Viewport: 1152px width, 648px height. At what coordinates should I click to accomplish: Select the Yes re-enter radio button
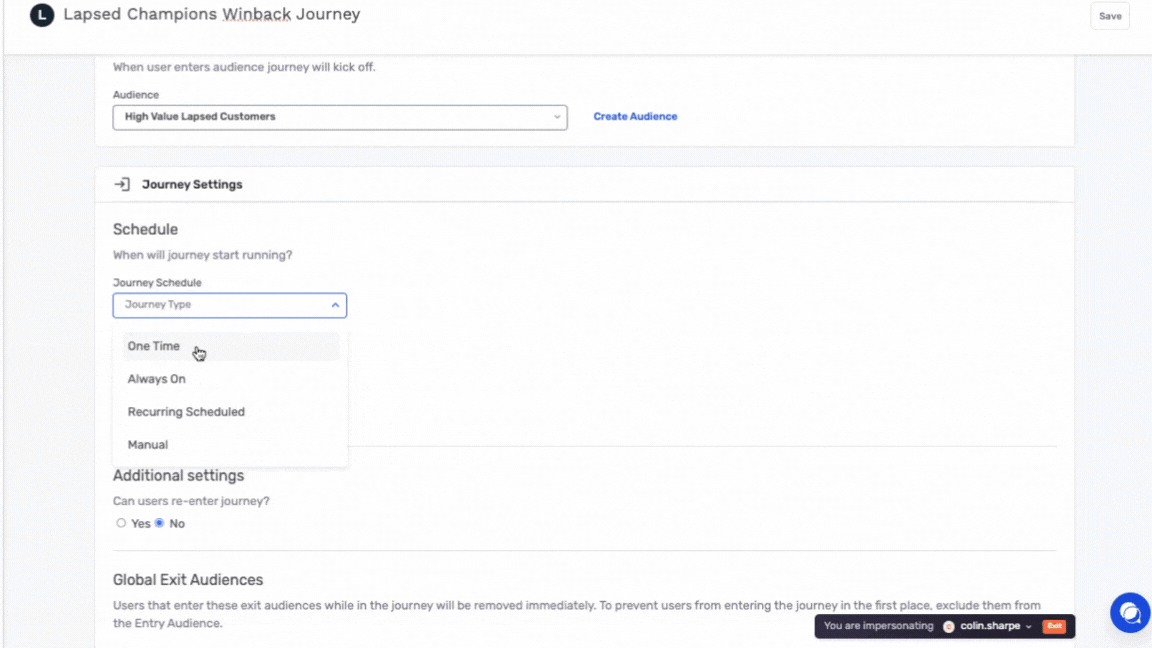tap(121, 523)
